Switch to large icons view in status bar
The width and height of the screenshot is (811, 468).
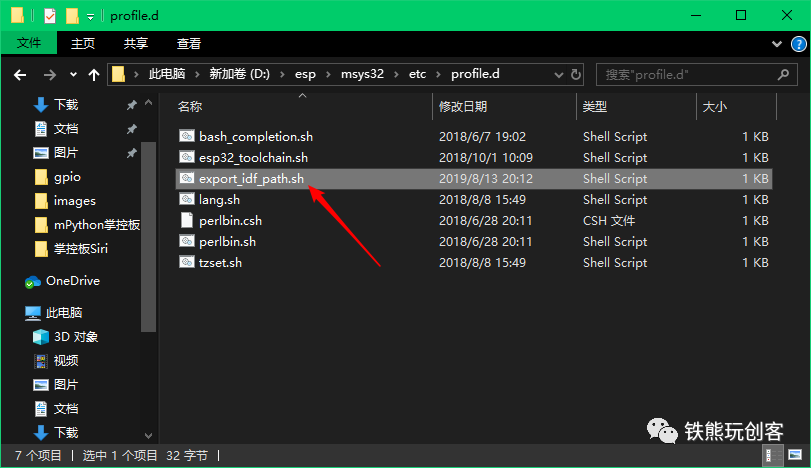(795, 455)
